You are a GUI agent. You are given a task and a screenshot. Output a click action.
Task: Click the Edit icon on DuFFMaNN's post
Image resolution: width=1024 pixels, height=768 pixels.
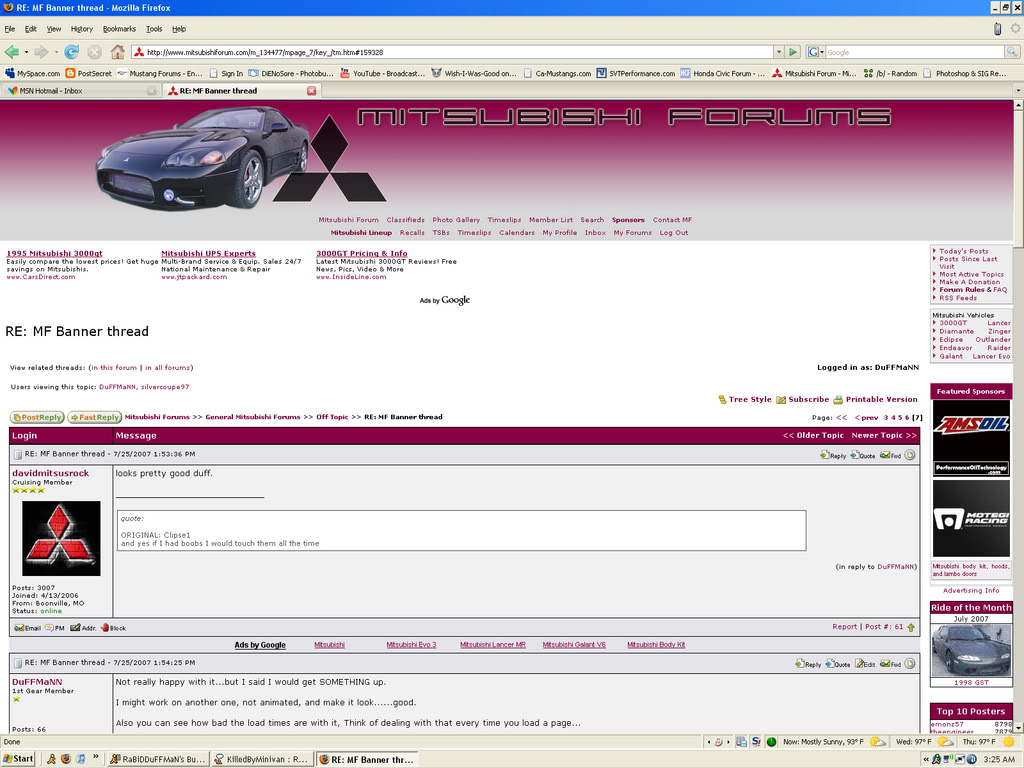(859, 662)
